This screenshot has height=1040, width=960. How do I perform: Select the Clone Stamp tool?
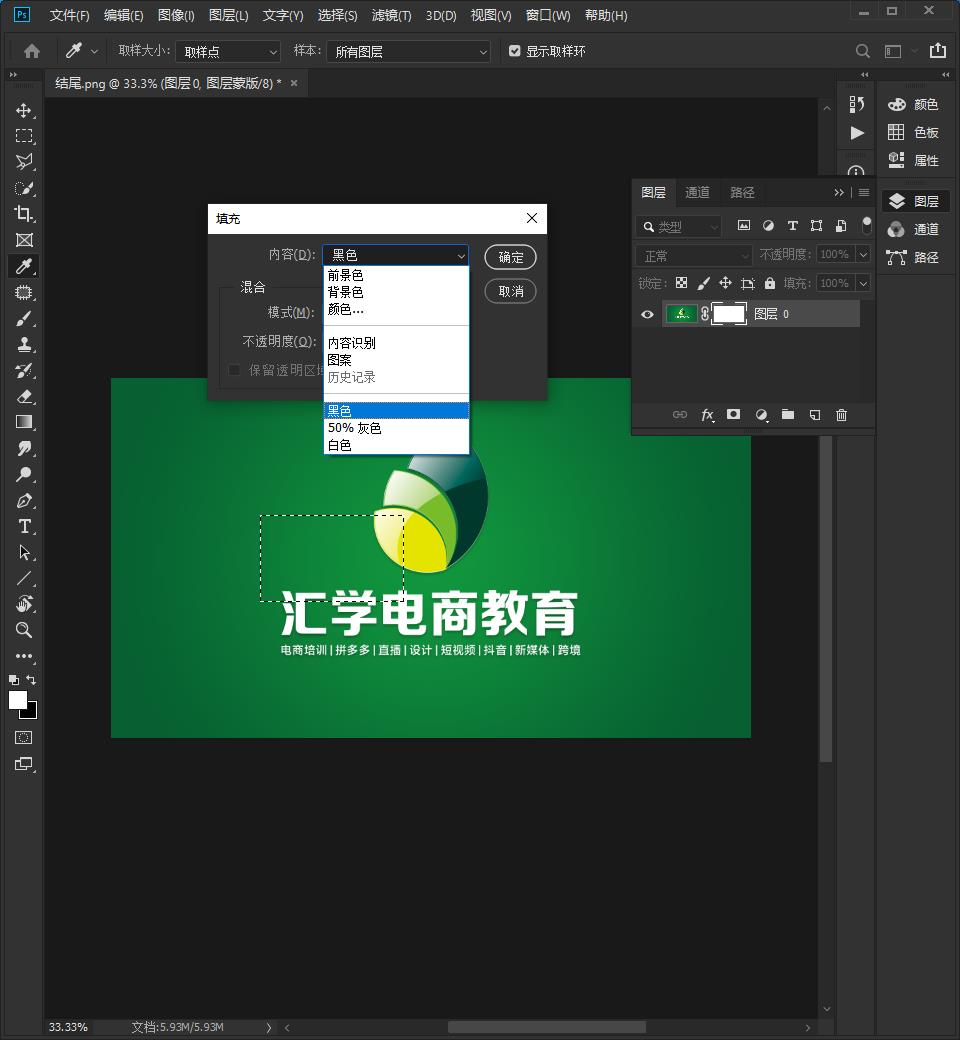click(x=24, y=344)
